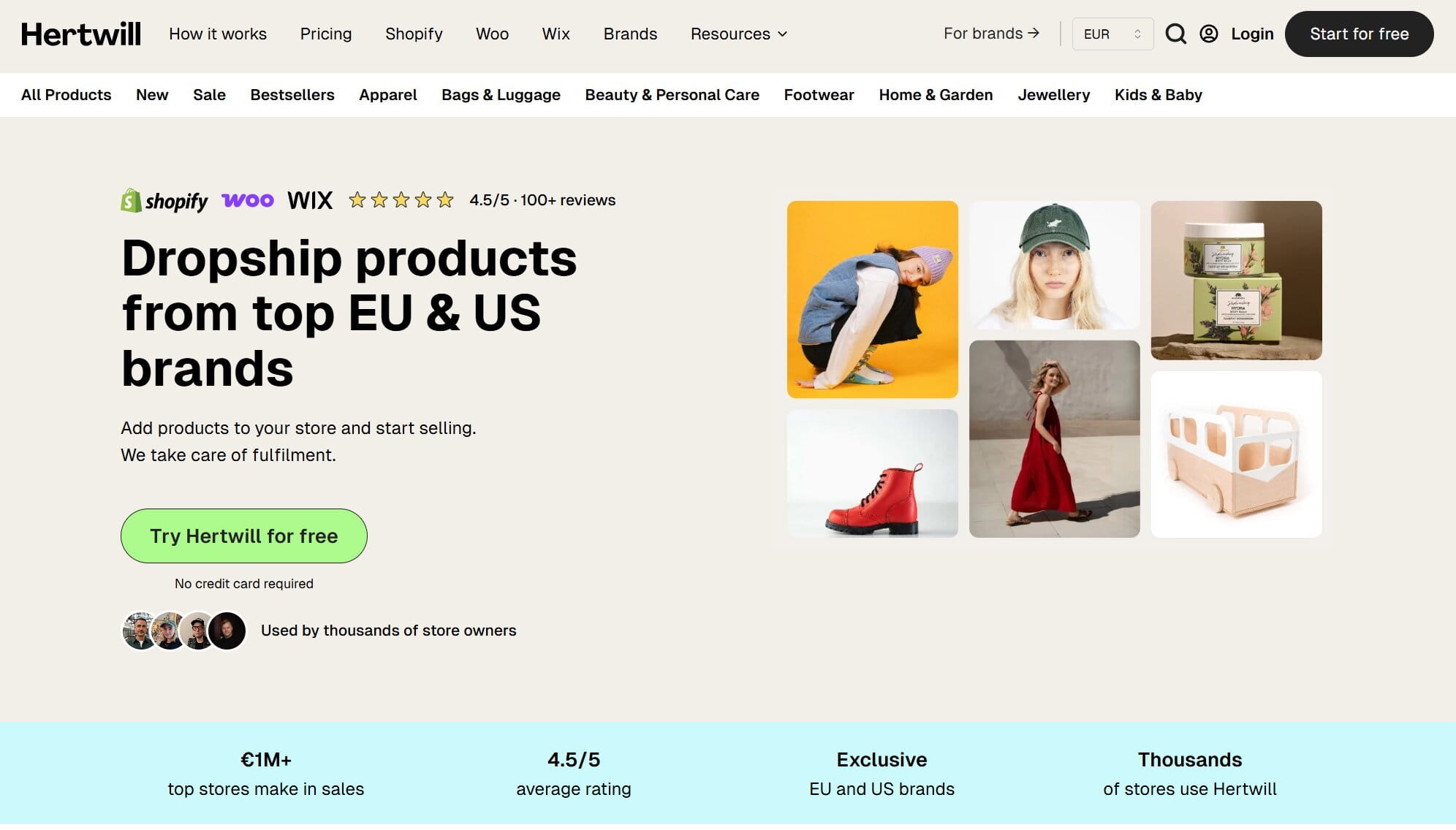Image resolution: width=1456 pixels, height=830 pixels.
Task: Open Brands nav link
Action: 630,34
